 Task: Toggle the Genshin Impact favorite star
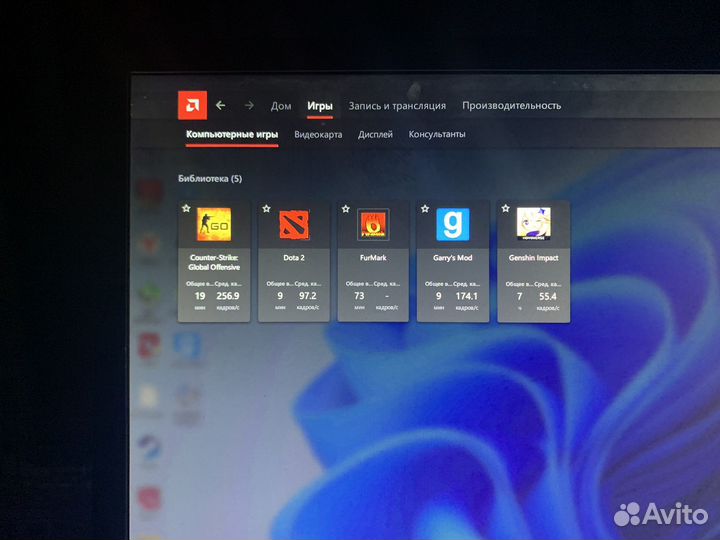pos(506,208)
